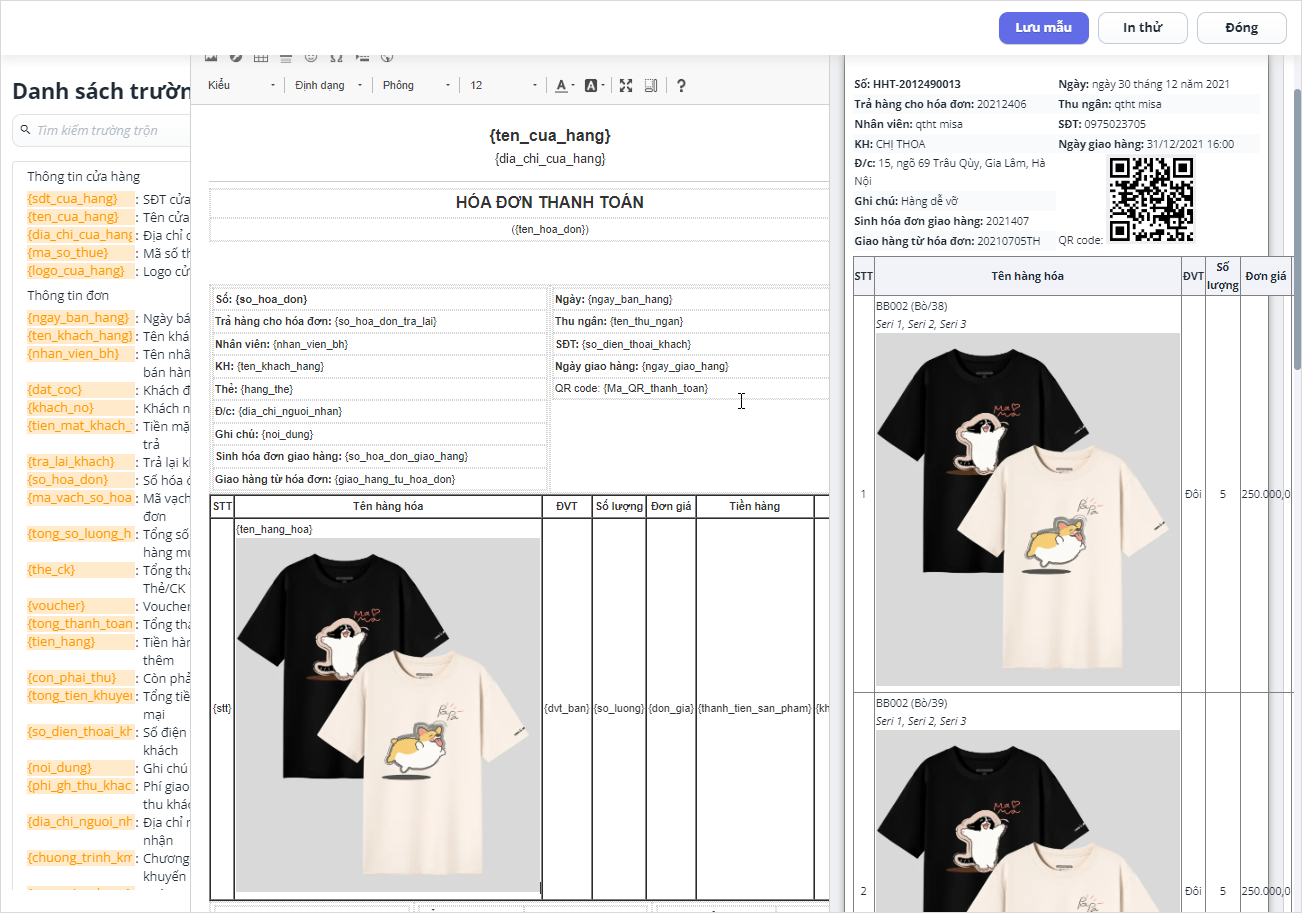Select the {con_phai_thu} field
Viewport: 1302px width, 913px height.
[79, 678]
